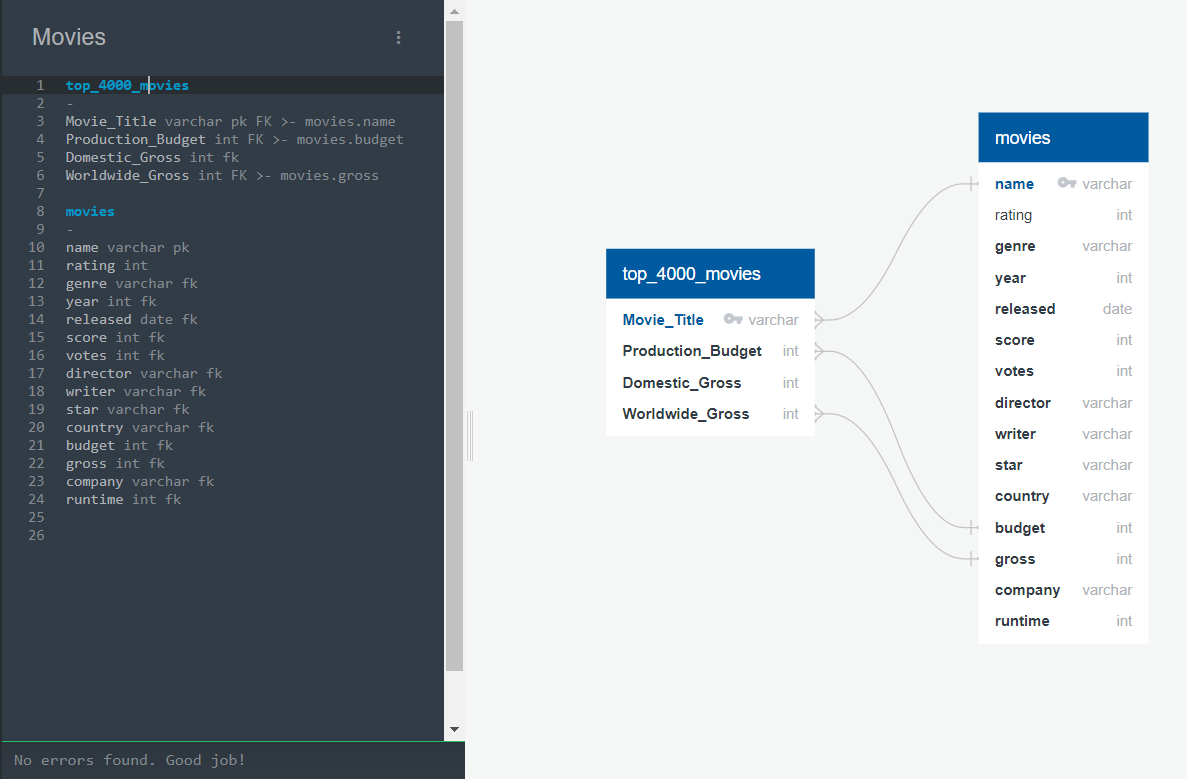Click the code line 'writer varchar fk'
This screenshot has width=1187, height=779.
tap(136, 391)
